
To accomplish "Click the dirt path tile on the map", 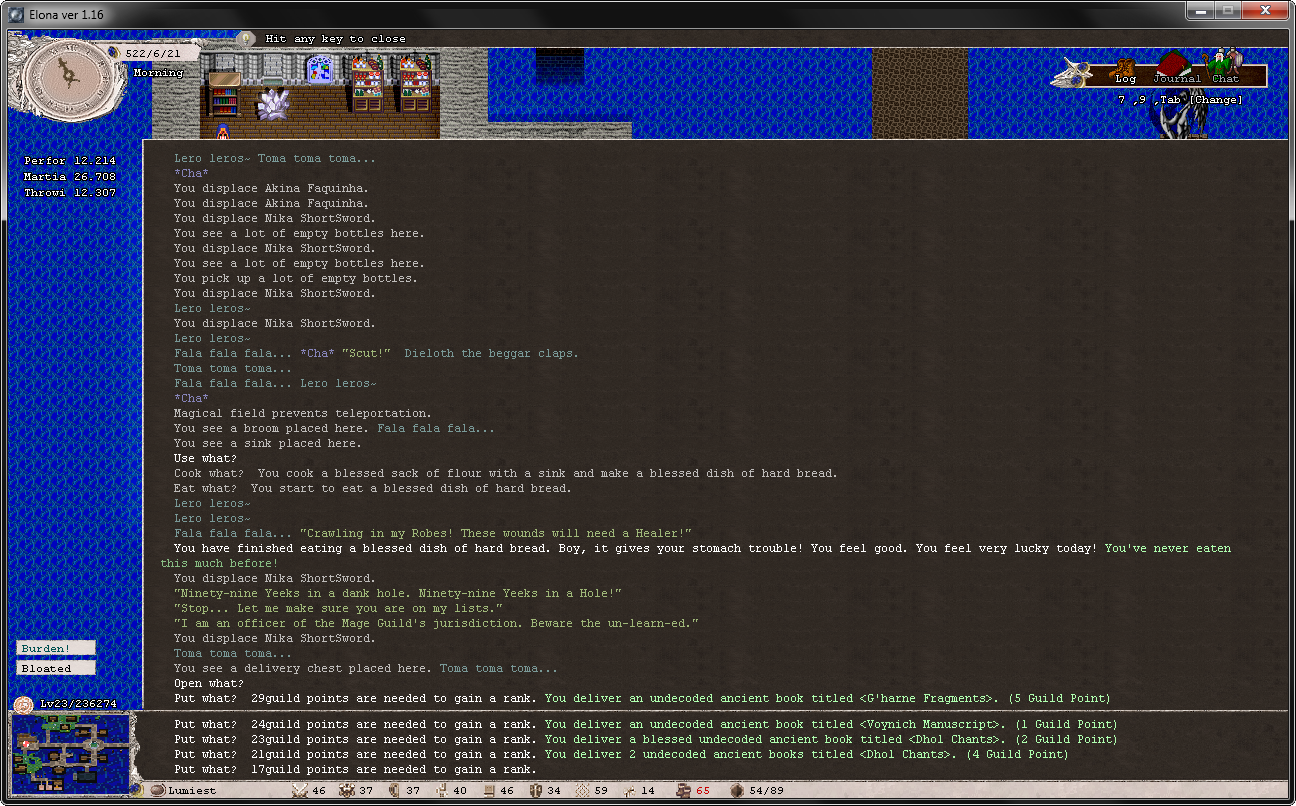I will tap(920, 92).
